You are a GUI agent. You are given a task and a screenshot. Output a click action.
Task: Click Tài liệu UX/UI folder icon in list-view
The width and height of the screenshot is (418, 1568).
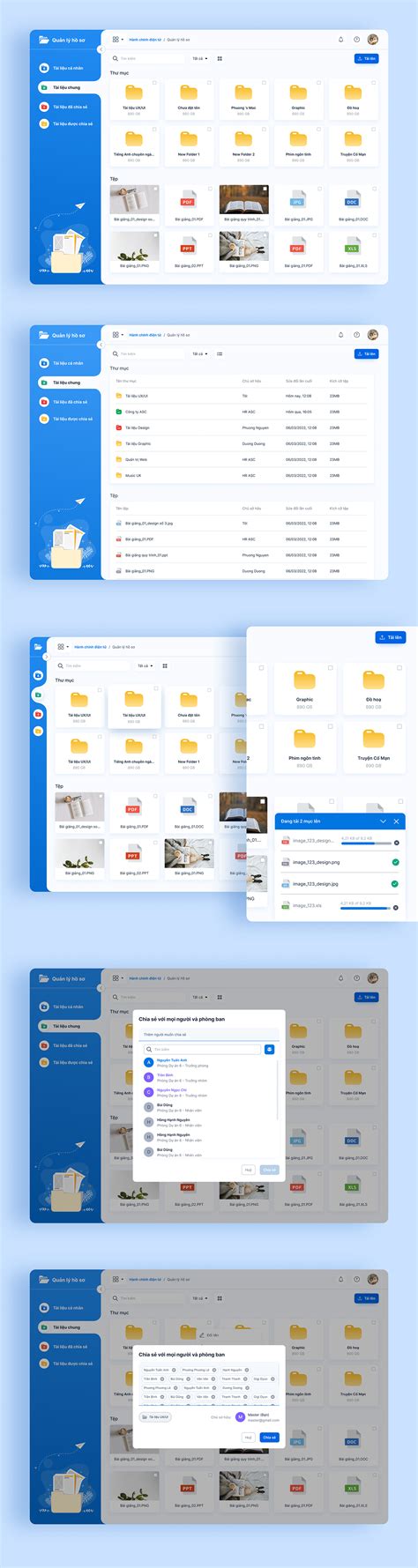pyautogui.click(x=119, y=397)
